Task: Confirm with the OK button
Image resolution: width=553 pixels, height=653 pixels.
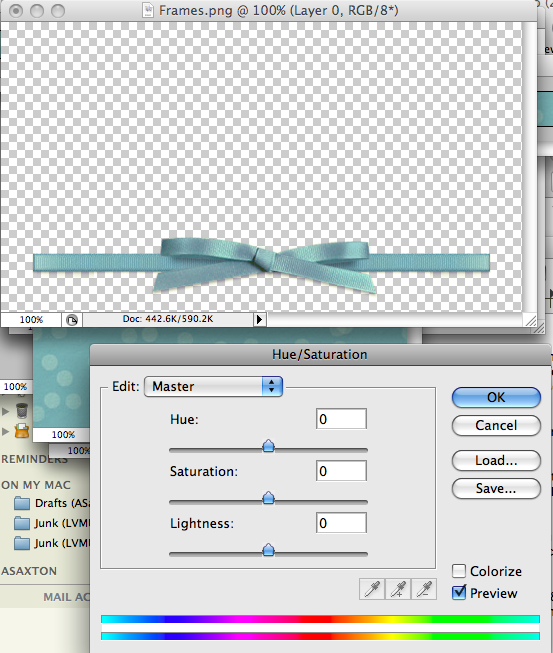Action: pyautogui.click(x=496, y=397)
